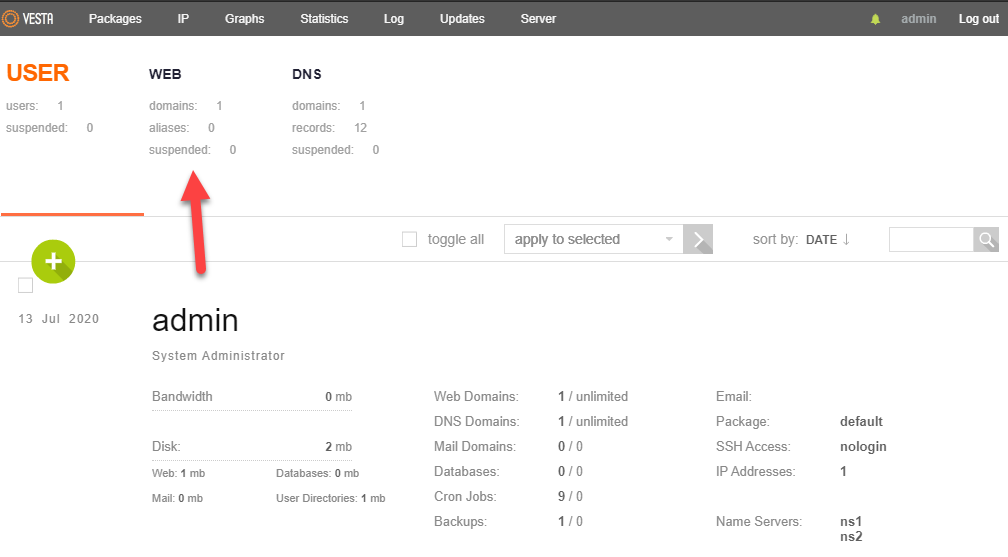Click the Vesta logo icon
Image resolution: width=1008 pixels, height=557 pixels.
pyautogui.click(x=12, y=18)
